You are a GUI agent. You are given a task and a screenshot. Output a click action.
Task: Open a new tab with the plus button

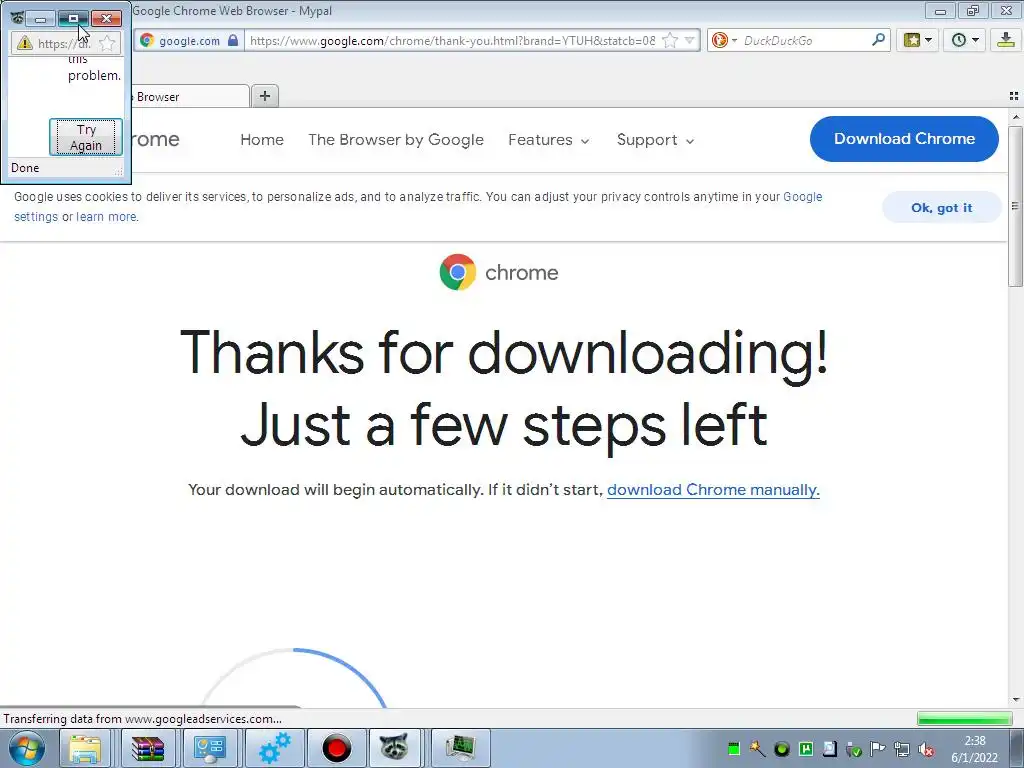point(264,96)
